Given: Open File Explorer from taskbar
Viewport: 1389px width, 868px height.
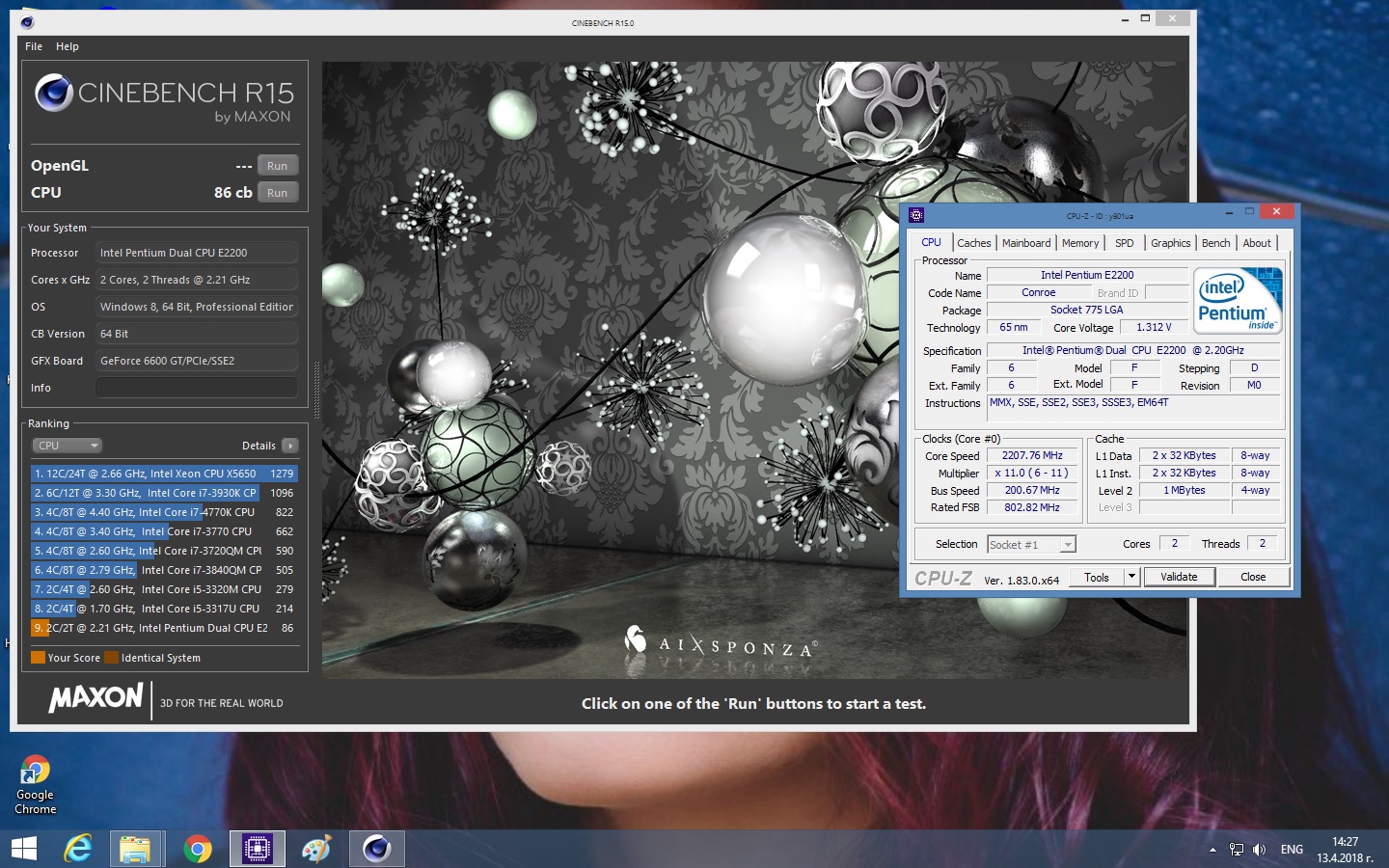Looking at the screenshot, I should point(136,849).
